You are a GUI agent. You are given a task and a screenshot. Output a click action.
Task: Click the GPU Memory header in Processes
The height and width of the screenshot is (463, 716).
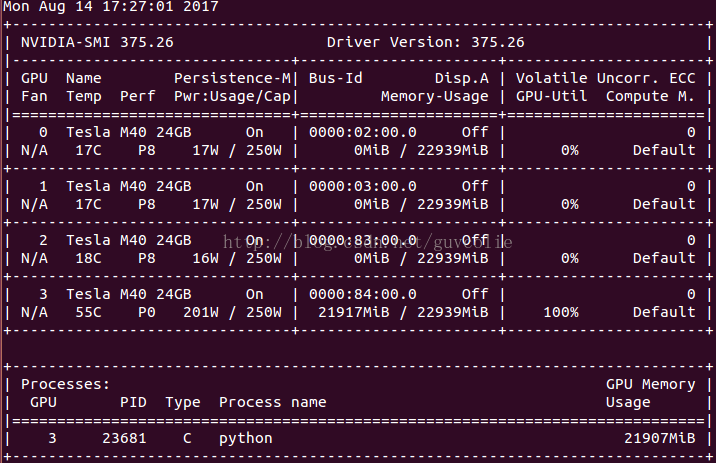pos(650,384)
